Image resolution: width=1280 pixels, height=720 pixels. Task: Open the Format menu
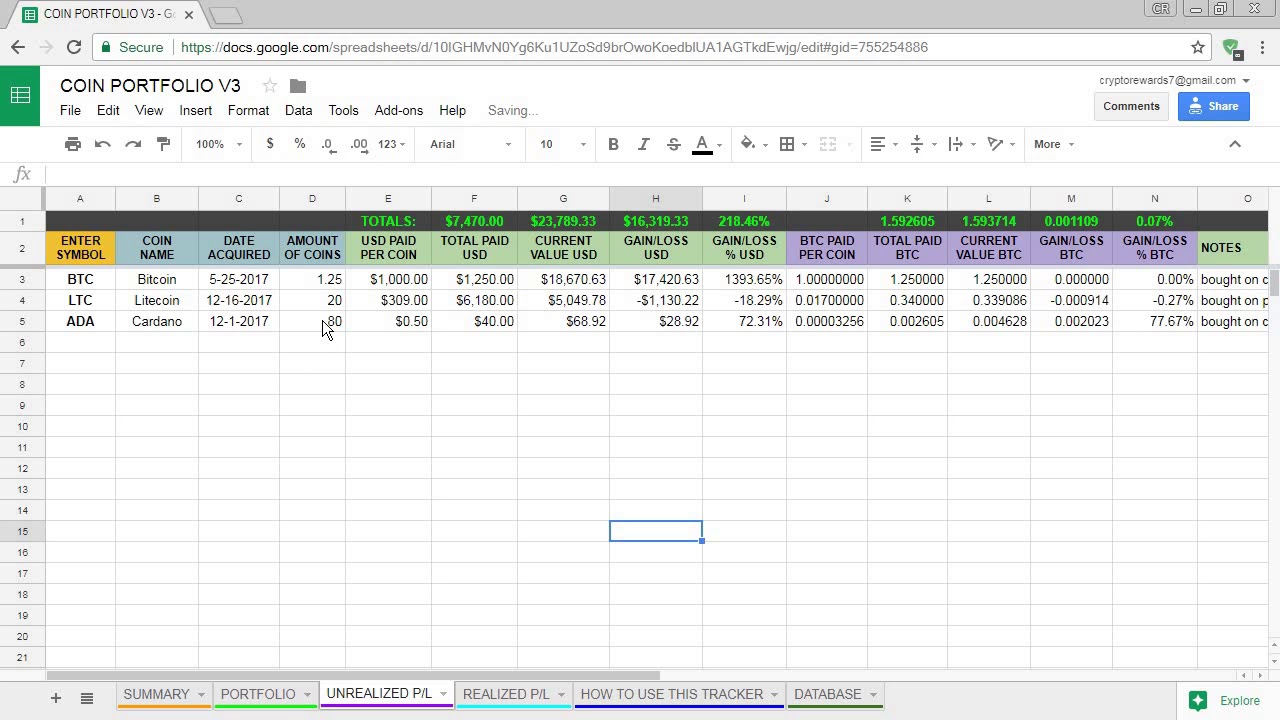248,110
